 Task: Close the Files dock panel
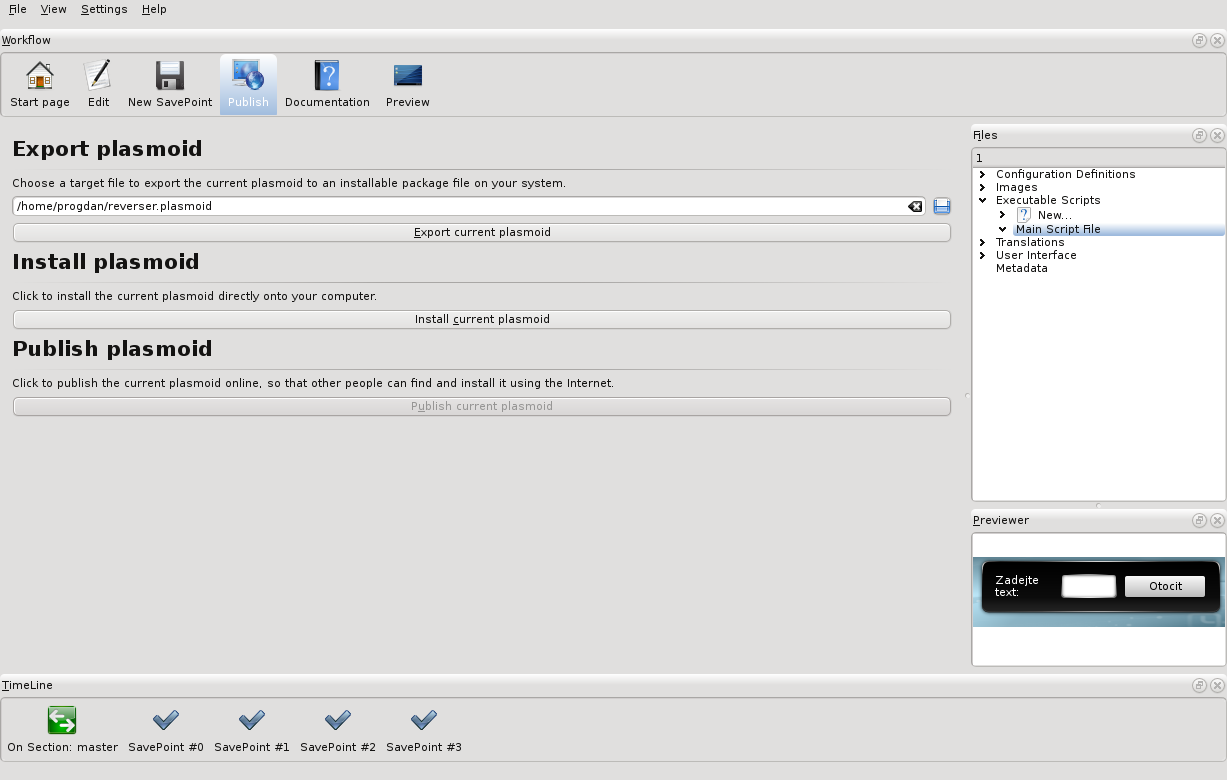[x=1217, y=135]
